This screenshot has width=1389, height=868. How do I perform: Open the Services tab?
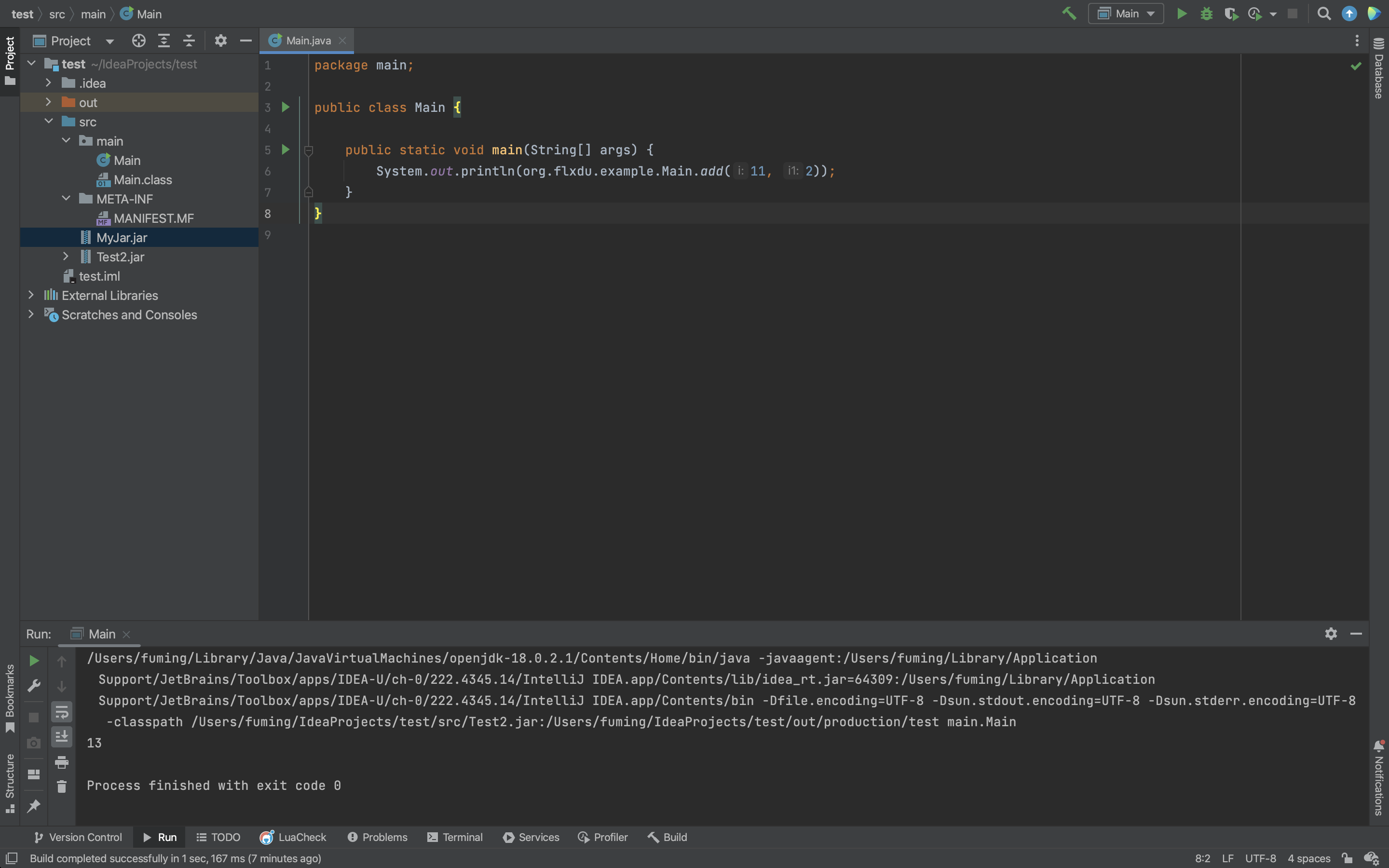click(531, 837)
